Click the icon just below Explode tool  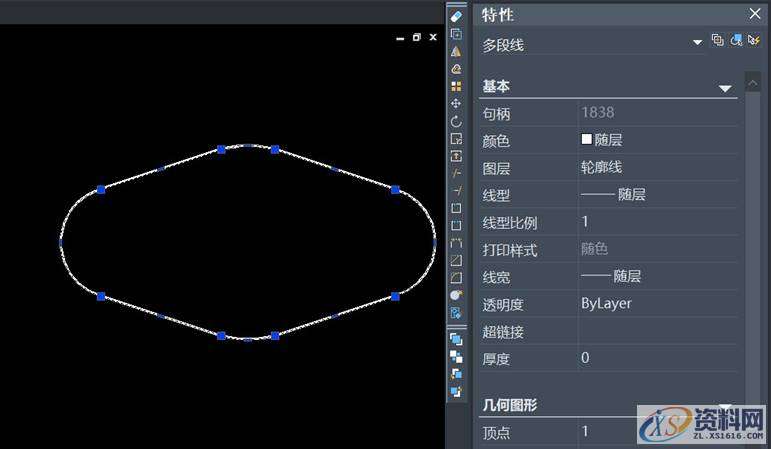[456, 313]
